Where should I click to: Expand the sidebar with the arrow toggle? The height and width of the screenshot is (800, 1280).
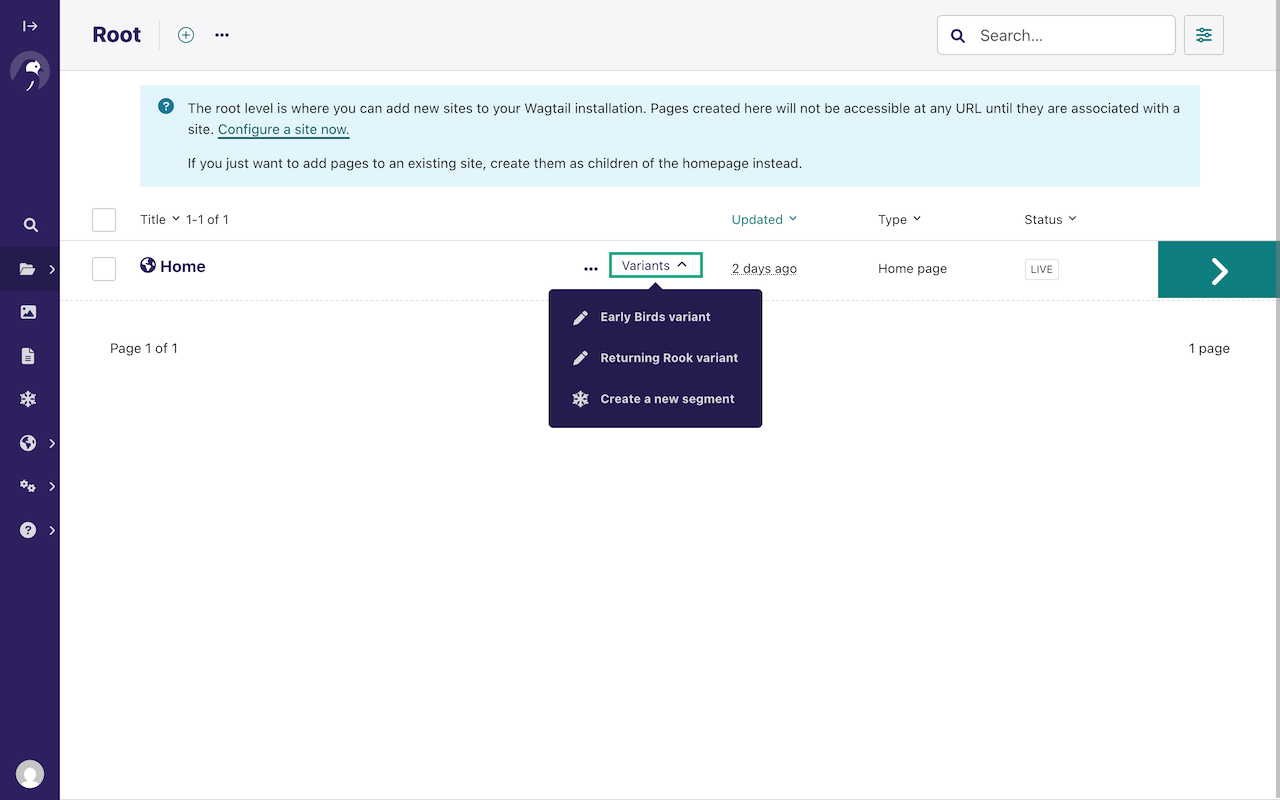coord(30,26)
